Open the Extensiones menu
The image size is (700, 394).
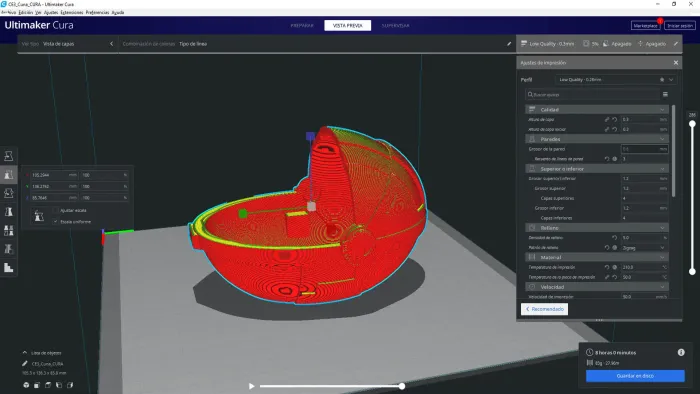[71, 12]
